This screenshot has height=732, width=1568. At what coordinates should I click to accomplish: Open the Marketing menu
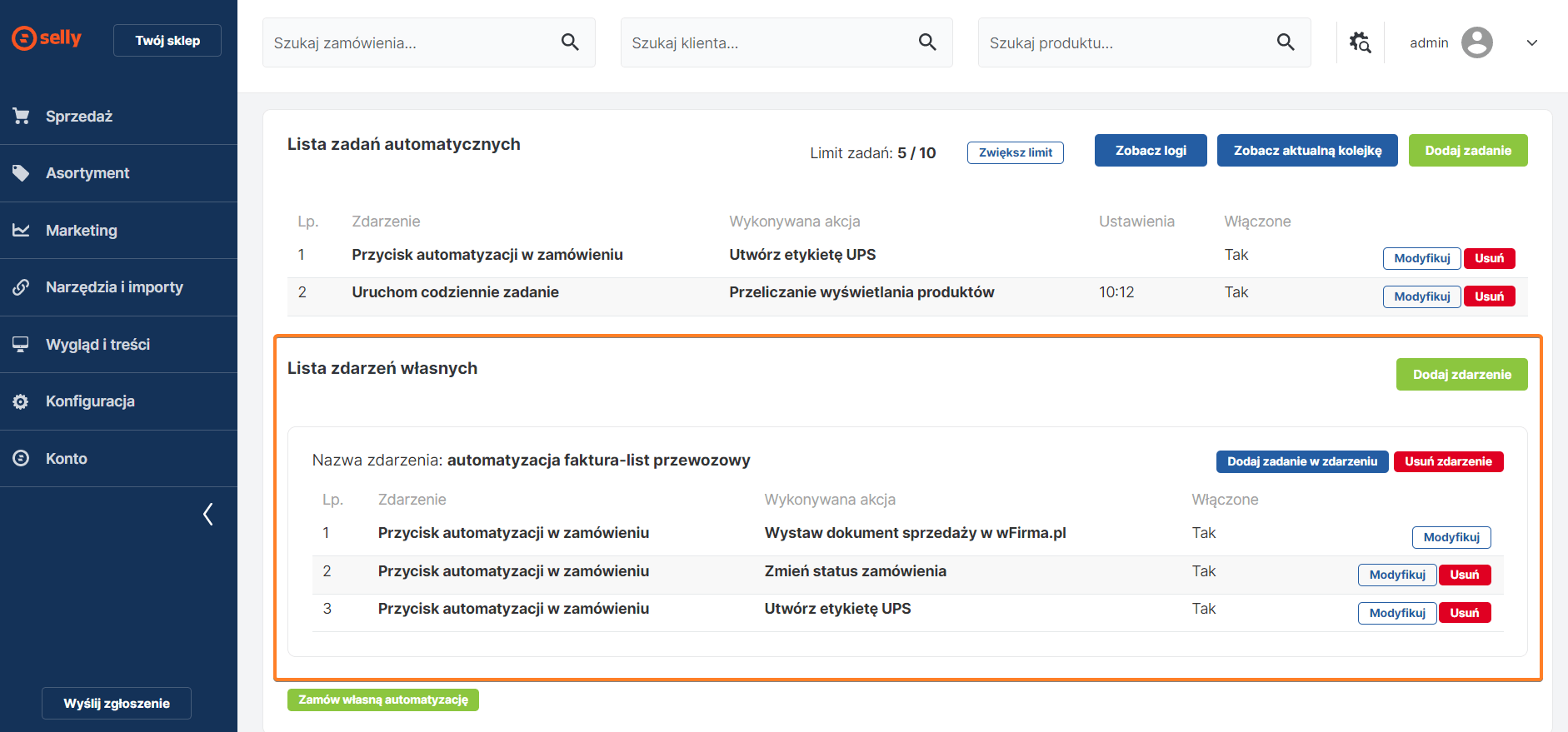[82, 231]
